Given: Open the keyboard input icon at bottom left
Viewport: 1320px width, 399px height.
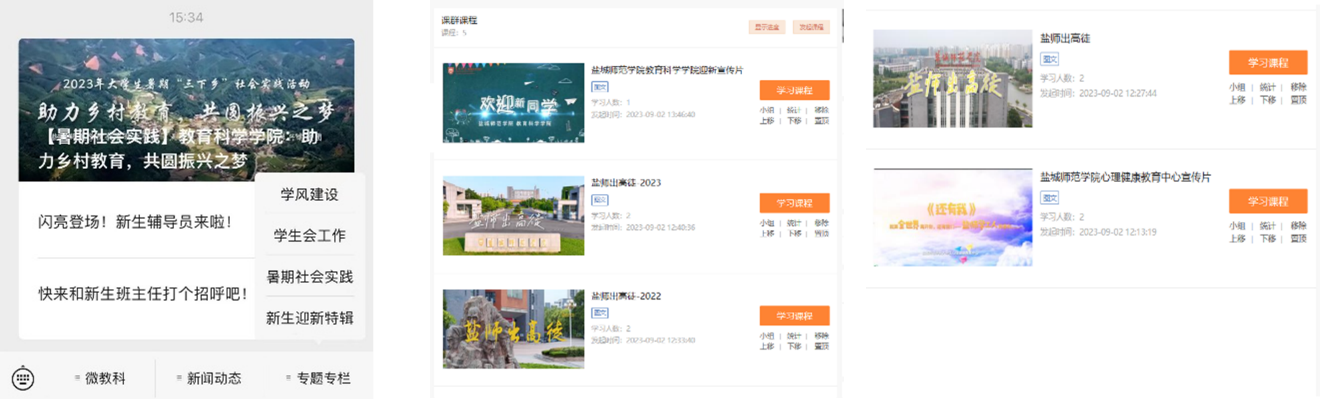Looking at the screenshot, I should pyautogui.click(x=22, y=379).
